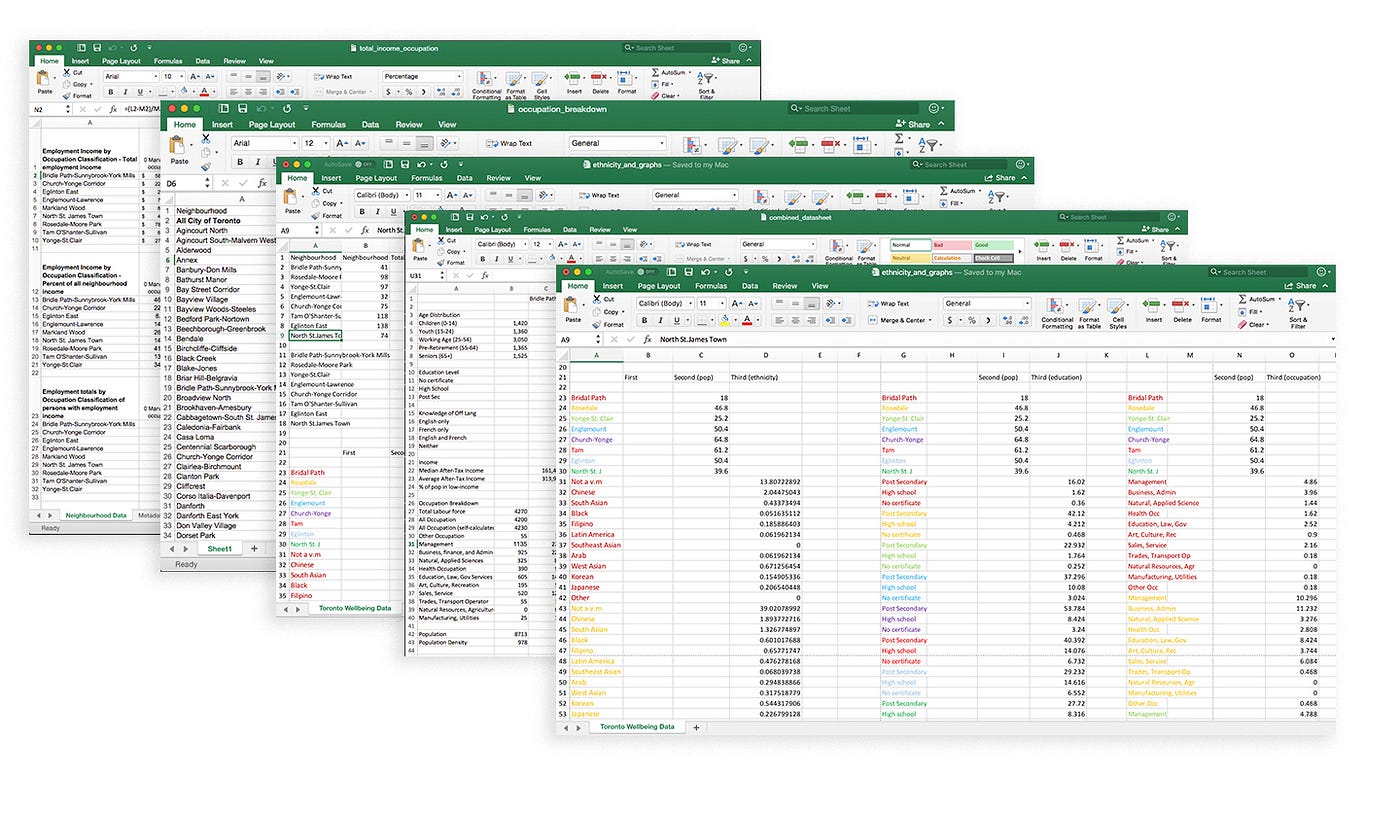Open red font color button in front window
1400x819 pixels.
pyautogui.click(x=747, y=320)
